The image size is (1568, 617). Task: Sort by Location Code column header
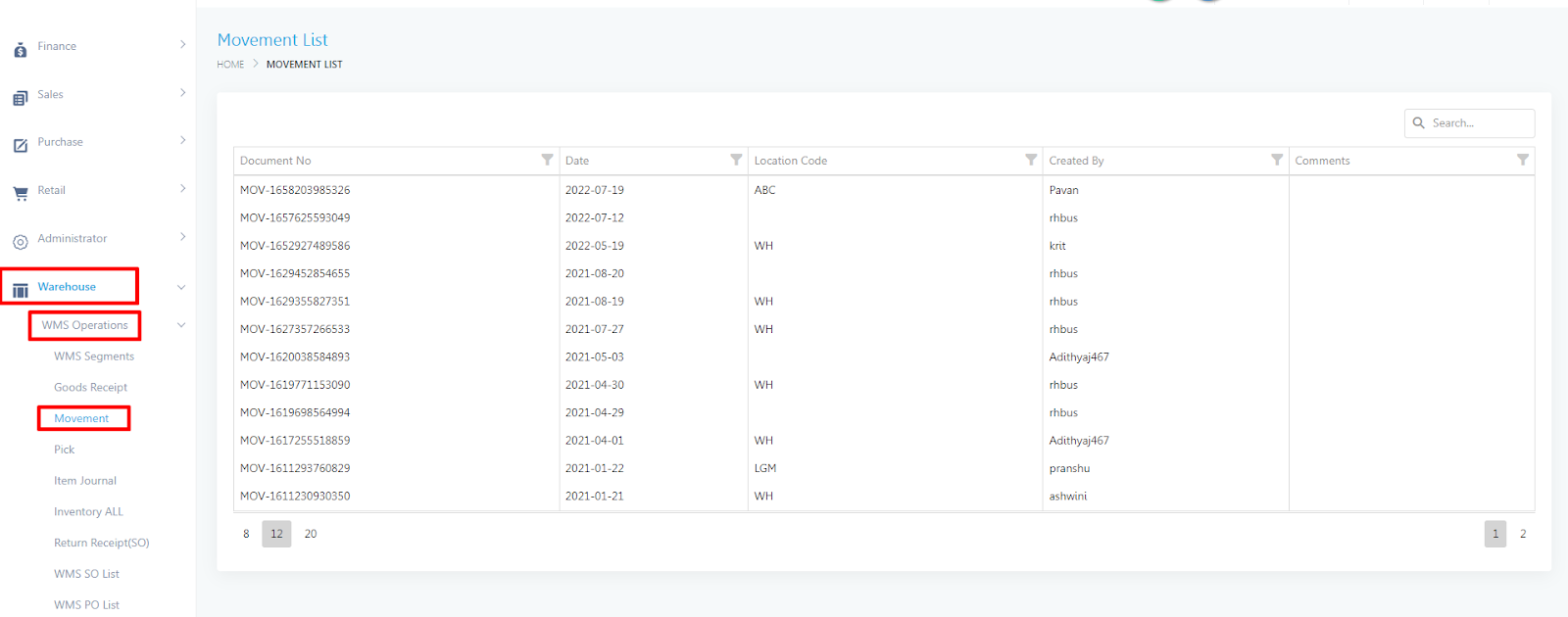tap(791, 161)
